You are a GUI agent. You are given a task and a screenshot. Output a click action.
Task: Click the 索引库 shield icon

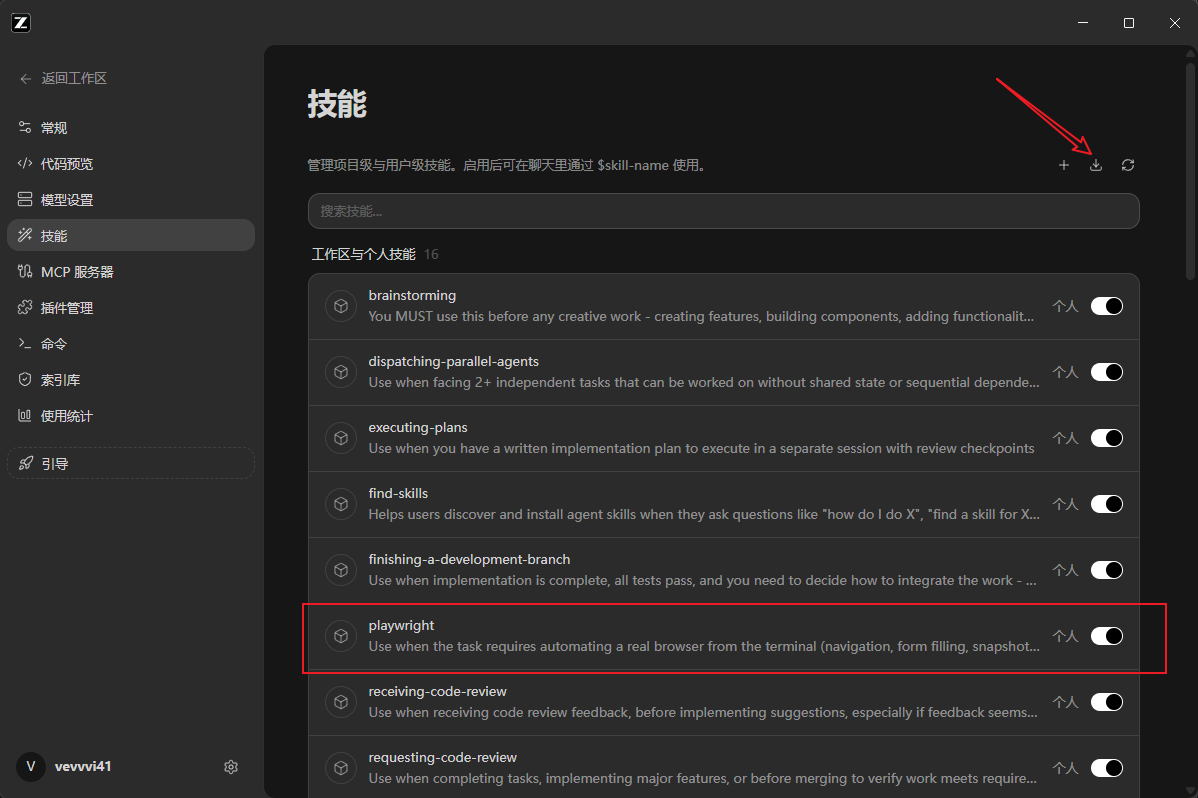(25, 379)
